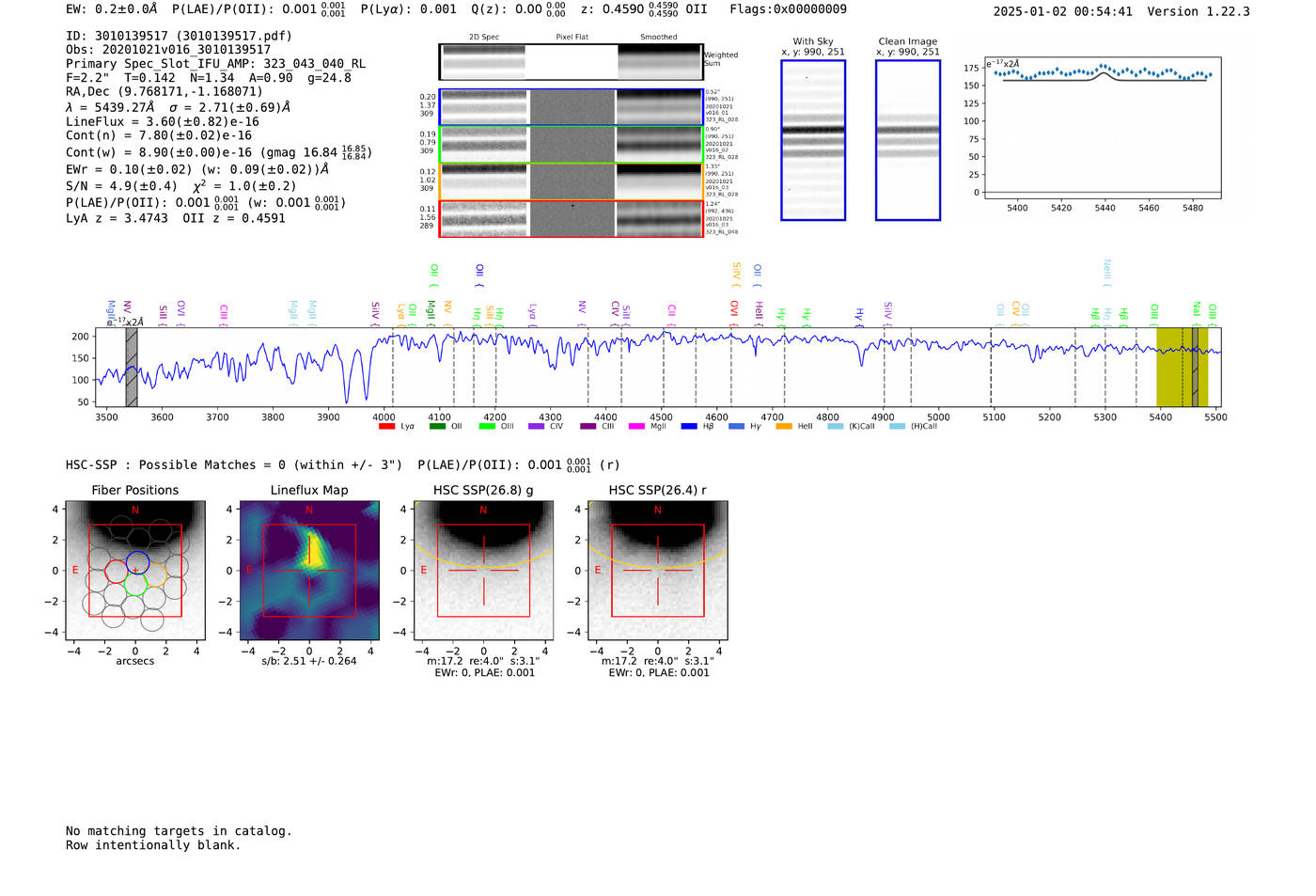Image resolution: width=1316 pixels, height=896 pixels.
Task: Click the Pixel Flat column header
Action: tap(572, 37)
